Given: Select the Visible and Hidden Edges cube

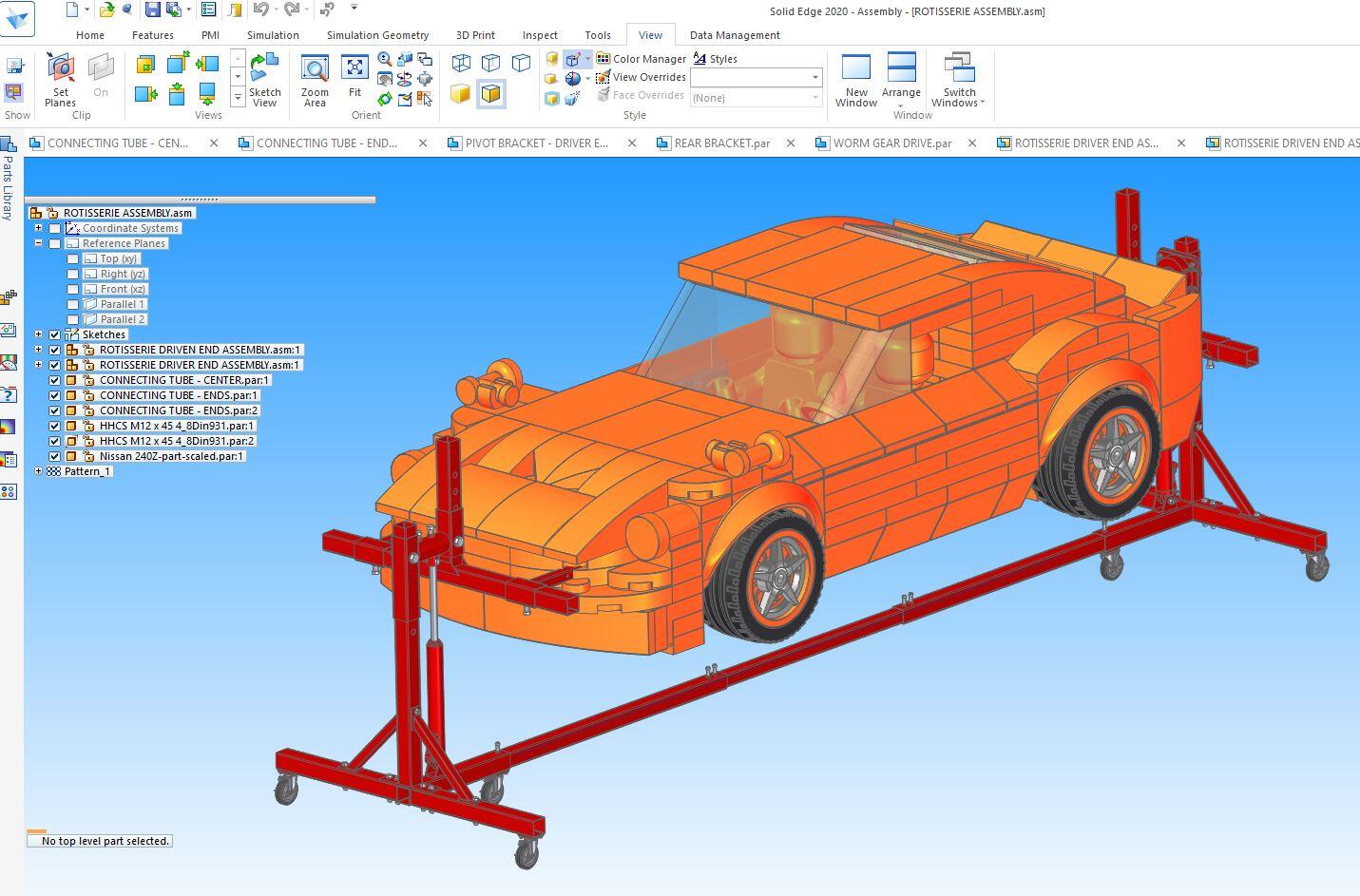Looking at the screenshot, I should pyautogui.click(x=490, y=64).
